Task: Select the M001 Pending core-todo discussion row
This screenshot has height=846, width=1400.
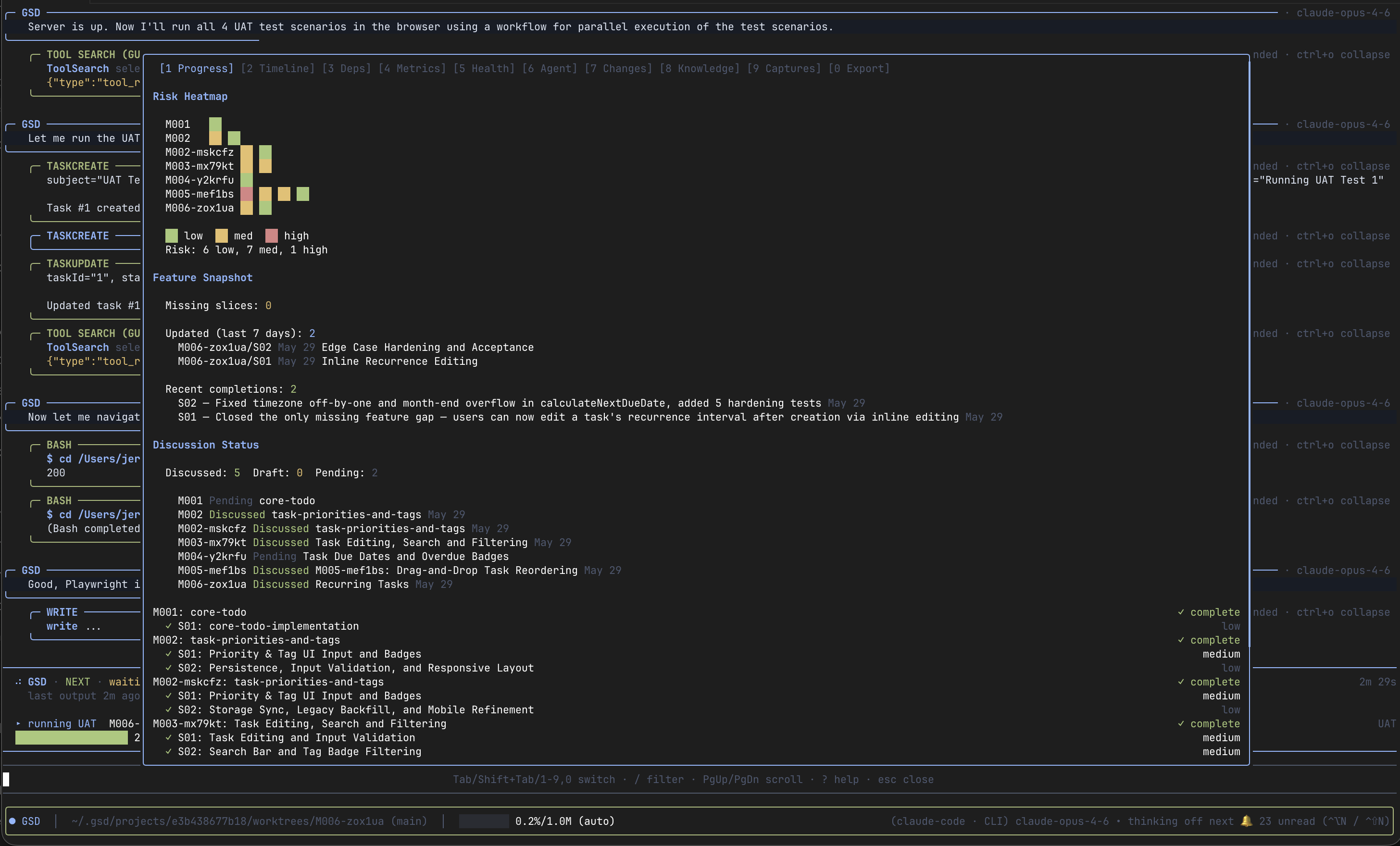Action: 246,500
